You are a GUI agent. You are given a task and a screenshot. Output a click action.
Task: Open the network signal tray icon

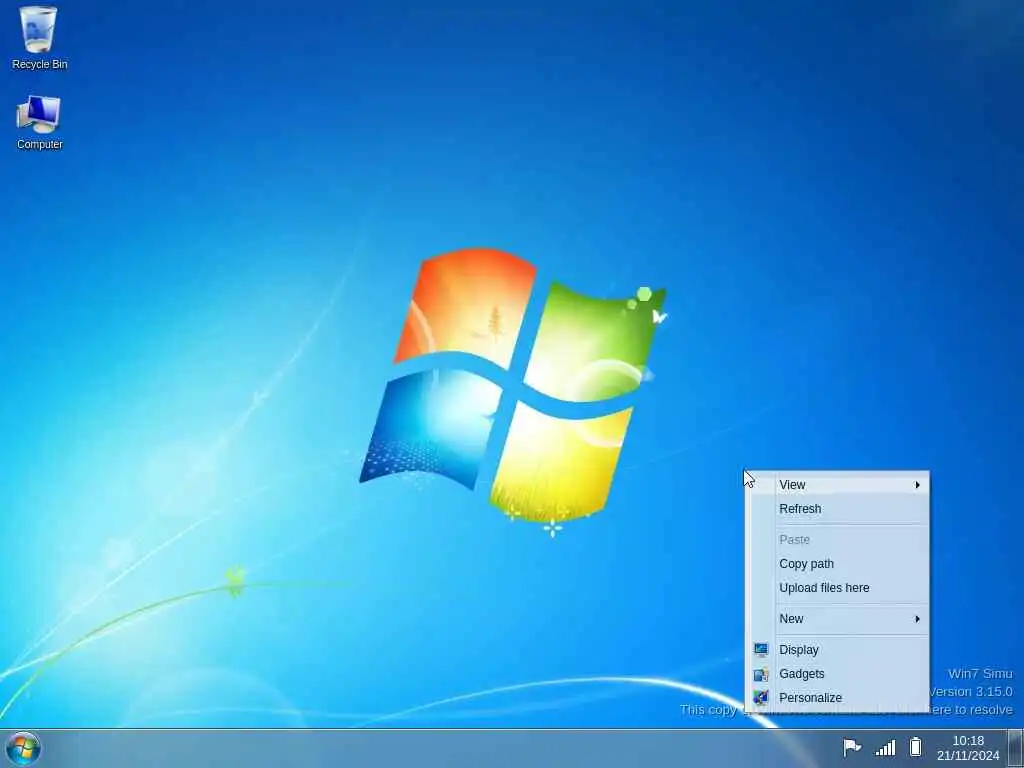[885, 747]
